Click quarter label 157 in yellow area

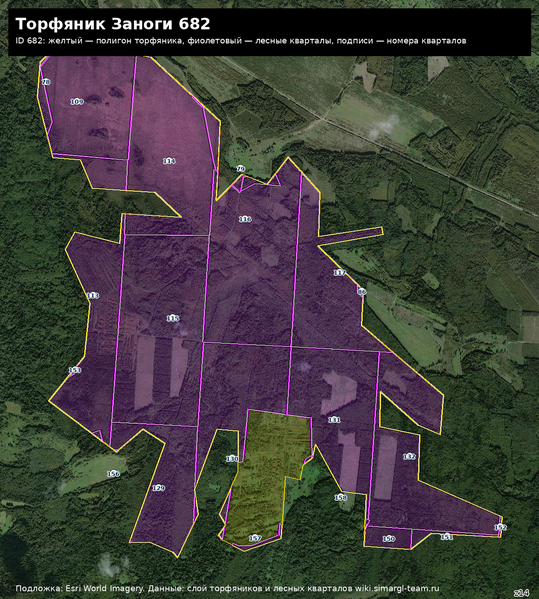255,538
